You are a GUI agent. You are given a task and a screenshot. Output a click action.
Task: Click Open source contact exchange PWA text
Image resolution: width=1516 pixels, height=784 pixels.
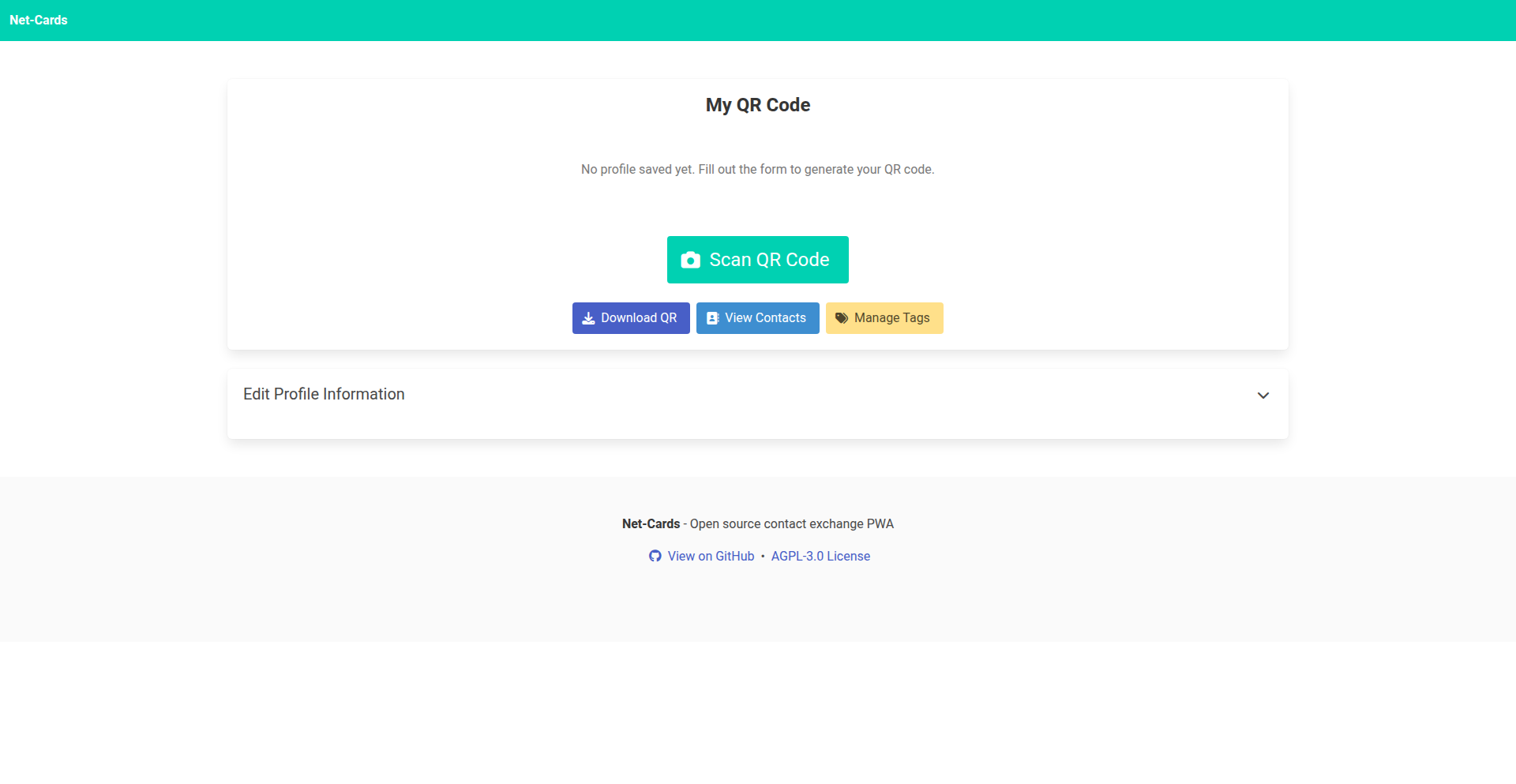(792, 523)
